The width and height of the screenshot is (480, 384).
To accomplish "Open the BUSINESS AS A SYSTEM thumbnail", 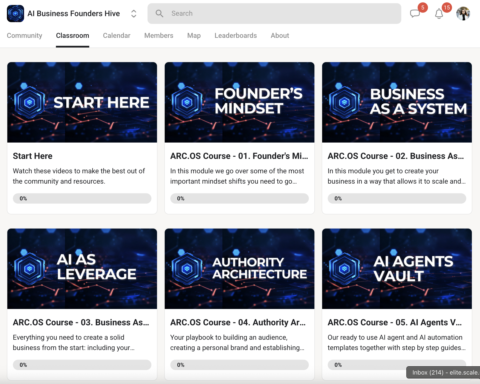I will click(x=397, y=102).
